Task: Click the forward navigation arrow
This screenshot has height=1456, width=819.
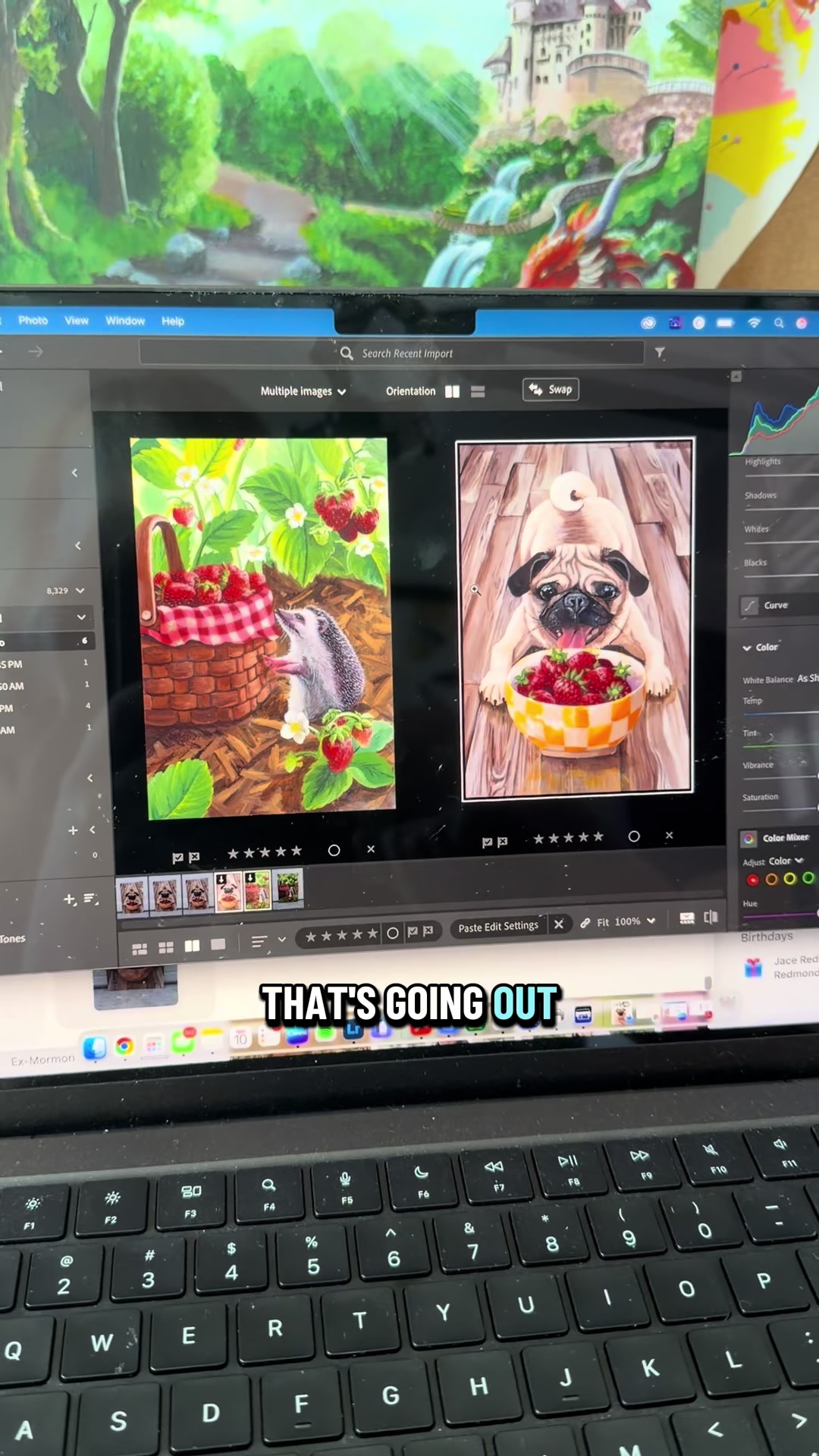Action: click(x=36, y=351)
